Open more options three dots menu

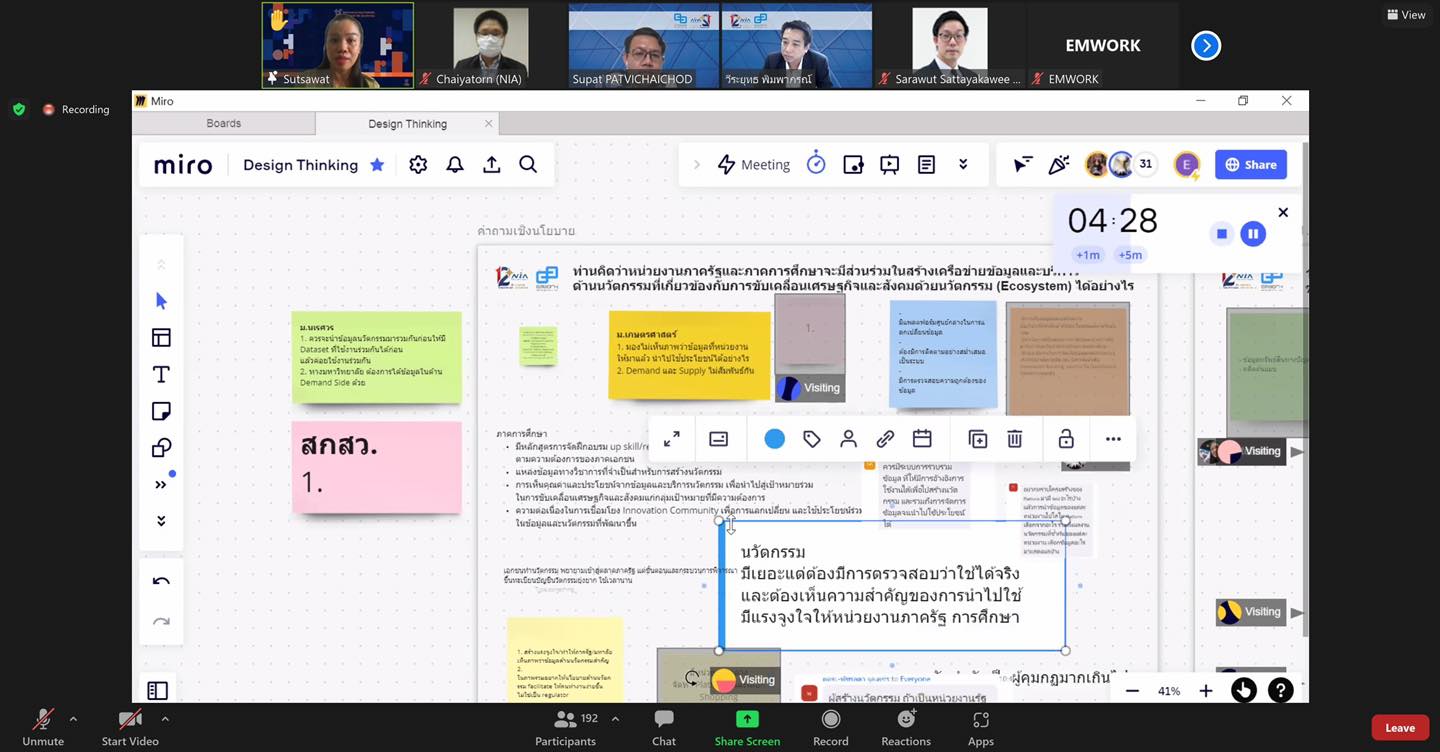pos(1113,439)
